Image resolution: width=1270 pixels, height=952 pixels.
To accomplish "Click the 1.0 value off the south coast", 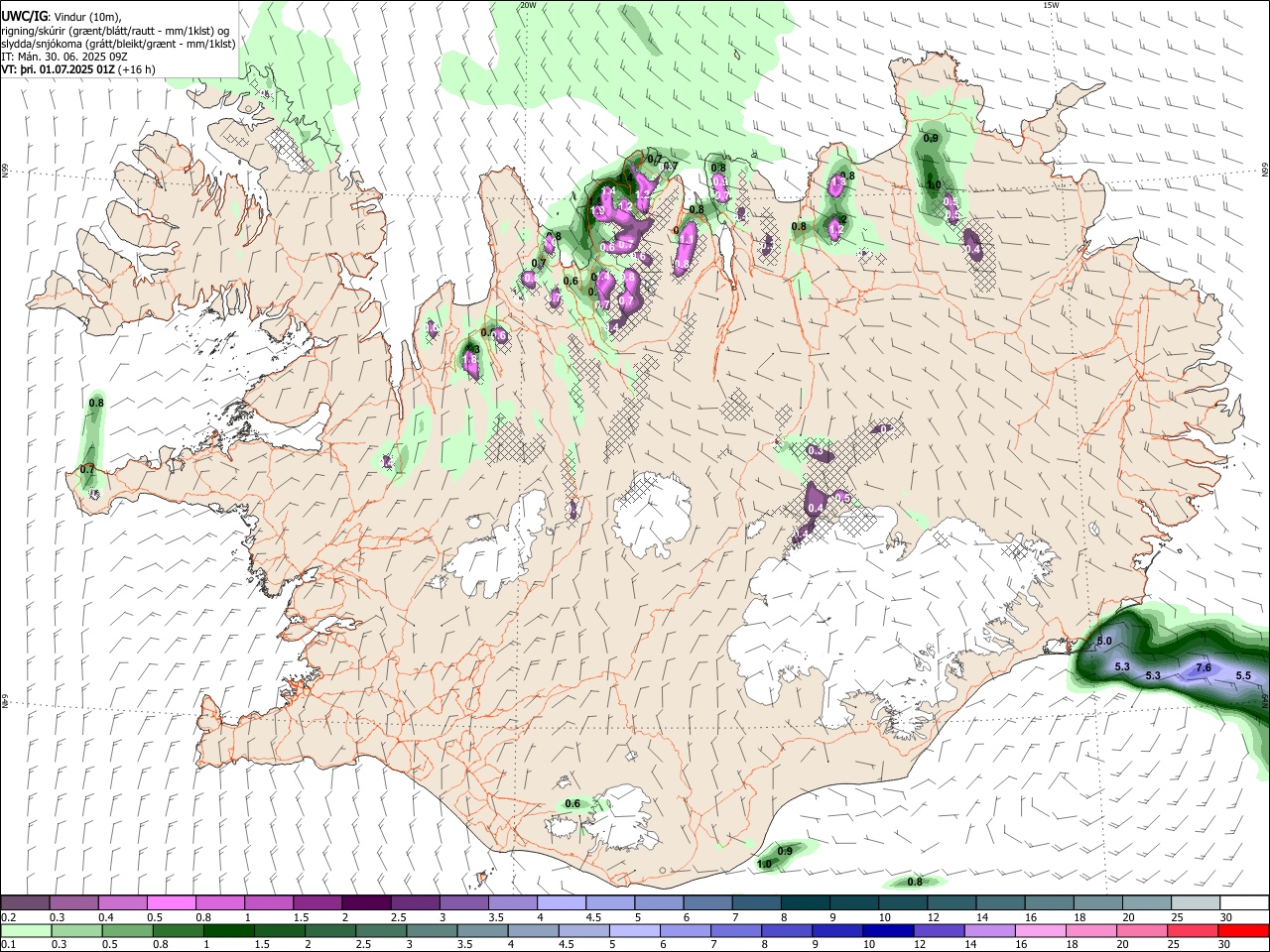I will (x=764, y=865).
